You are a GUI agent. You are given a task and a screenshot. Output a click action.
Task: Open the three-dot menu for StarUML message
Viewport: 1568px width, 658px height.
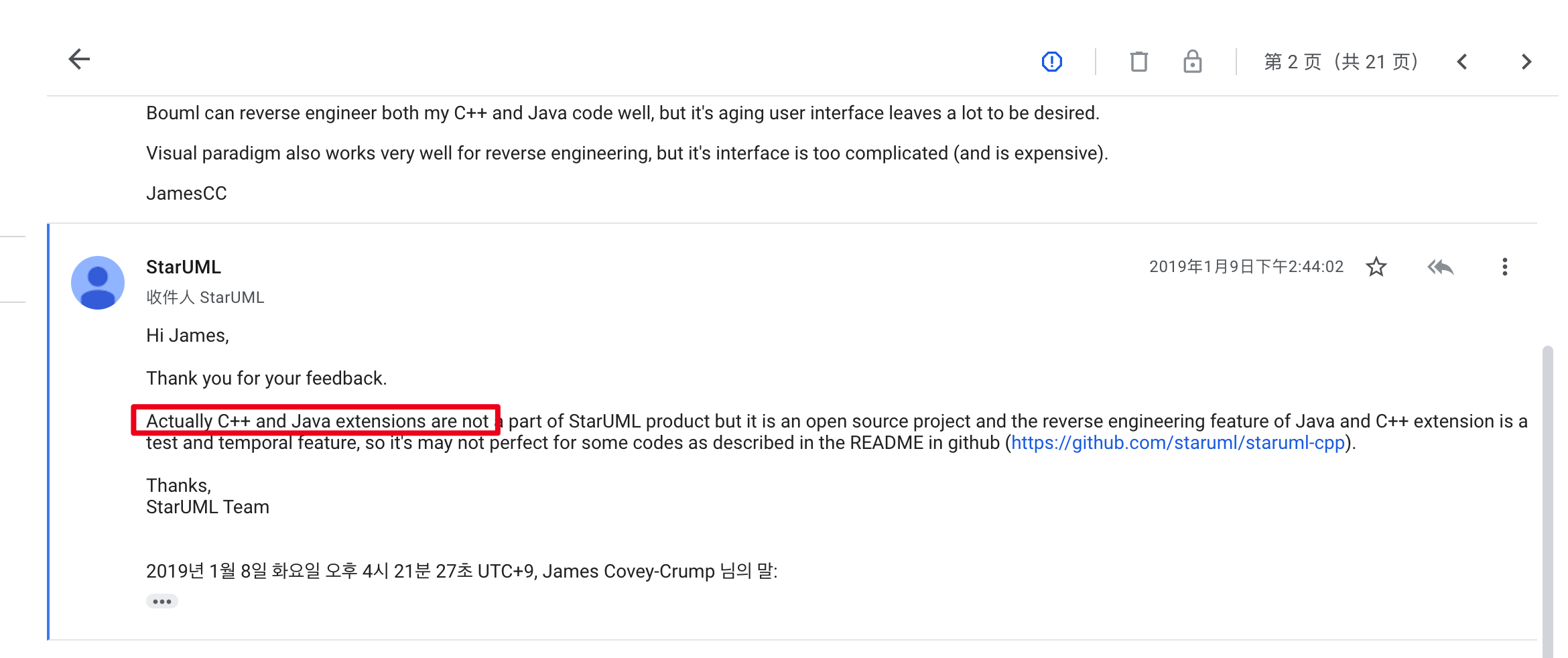point(1505,267)
